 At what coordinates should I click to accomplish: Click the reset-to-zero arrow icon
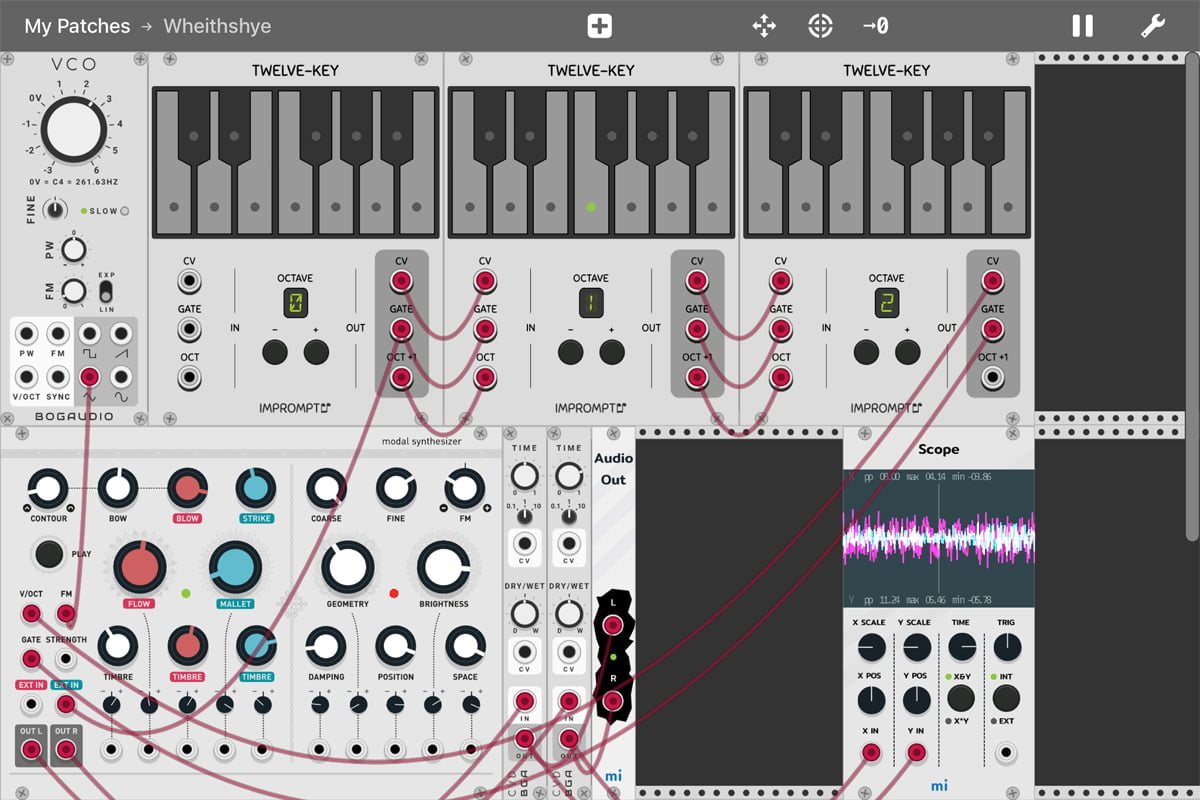[x=875, y=26]
